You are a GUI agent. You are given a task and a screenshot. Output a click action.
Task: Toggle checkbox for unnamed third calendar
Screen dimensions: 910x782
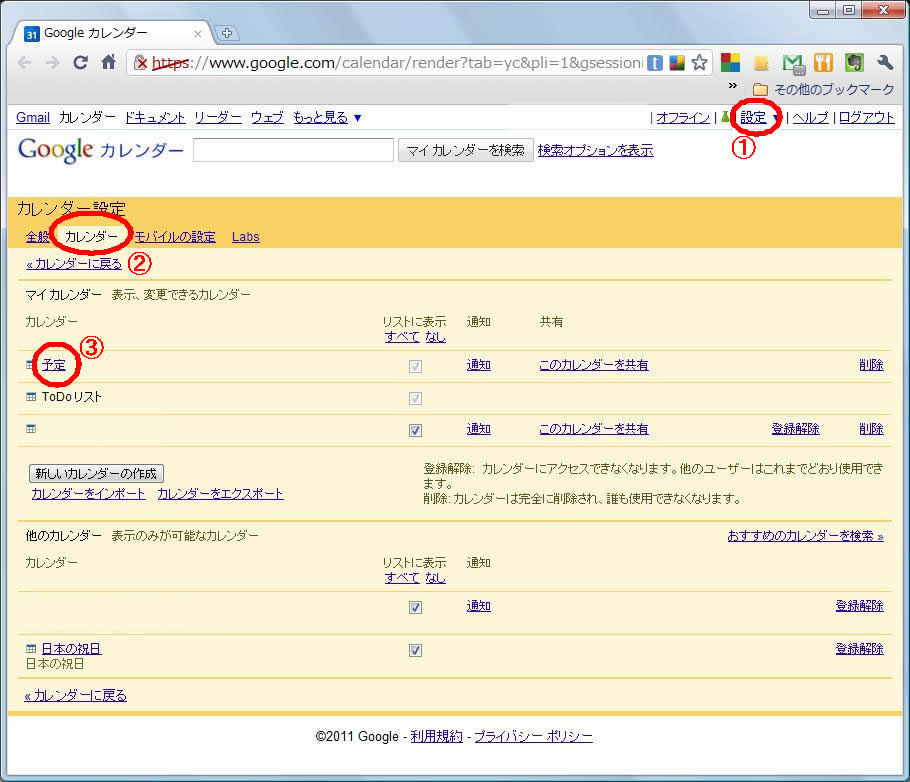click(x=416, y=430)
